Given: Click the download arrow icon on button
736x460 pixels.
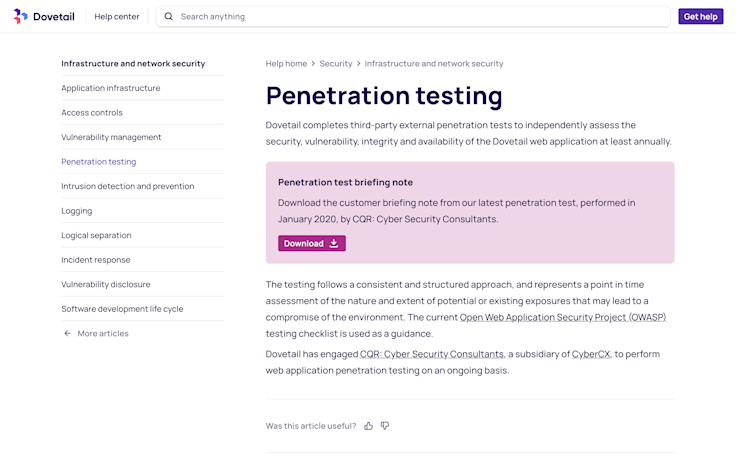Looking at the screenshot, I should tap(334, 243).
